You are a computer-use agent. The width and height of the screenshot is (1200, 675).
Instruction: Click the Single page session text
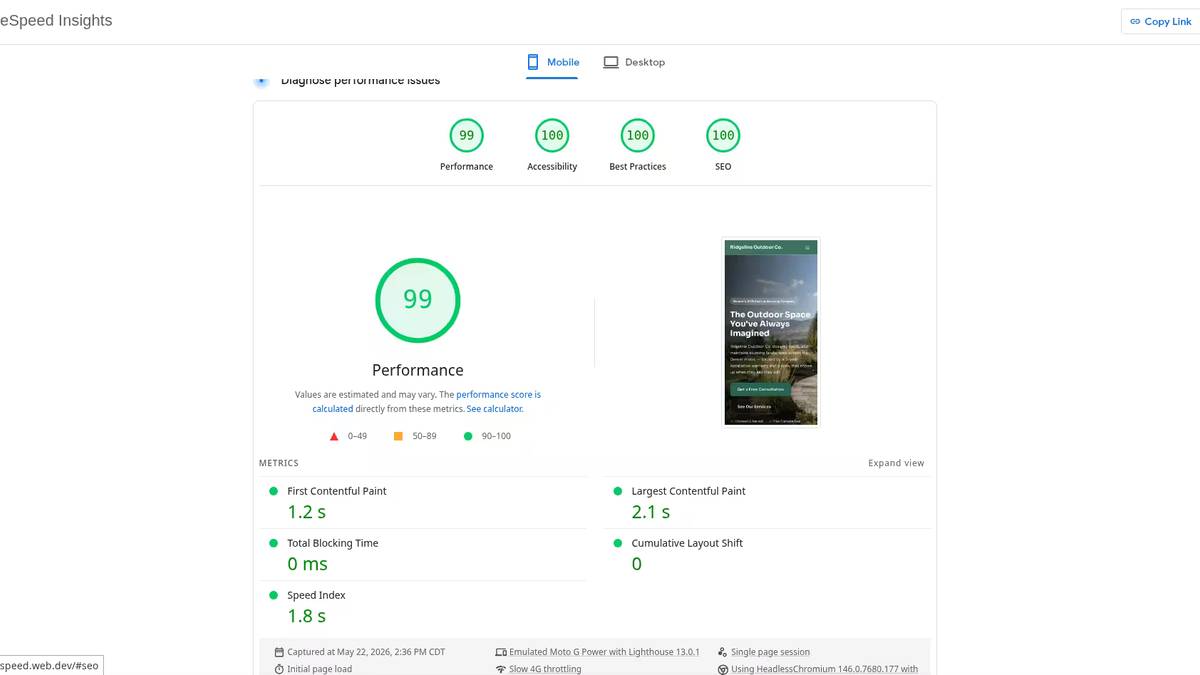tap(770, 652)
